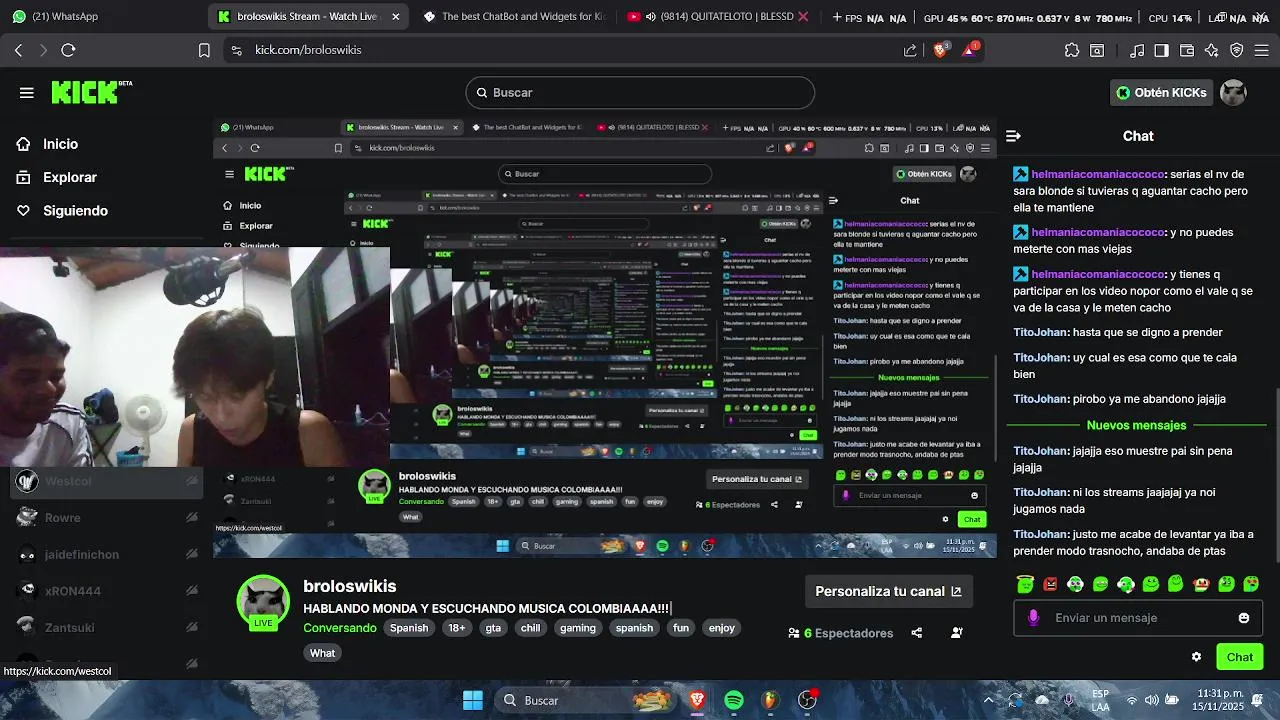
Task: Open the Brave Wallet icon
Action: coord(1187,50)
